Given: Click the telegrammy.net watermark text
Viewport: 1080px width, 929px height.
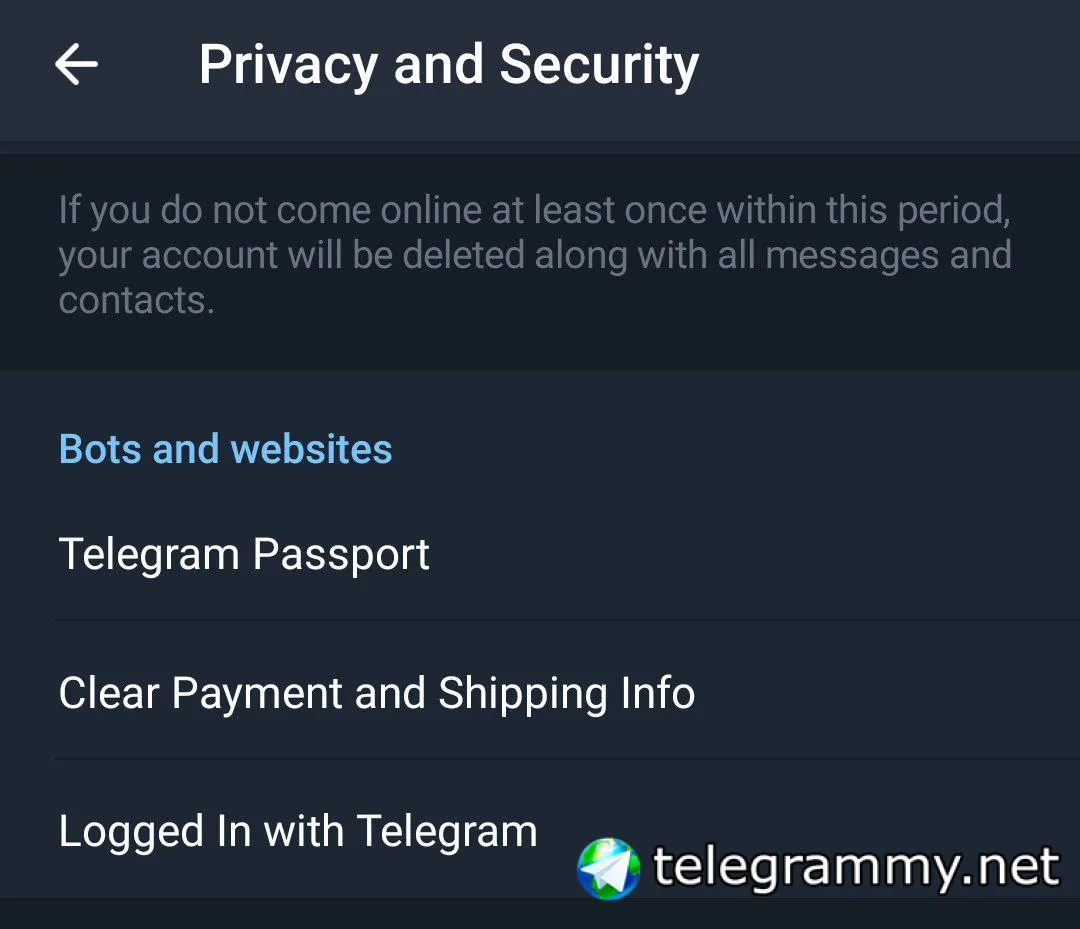Looking at the screenshot, I should tap(856, 867).
